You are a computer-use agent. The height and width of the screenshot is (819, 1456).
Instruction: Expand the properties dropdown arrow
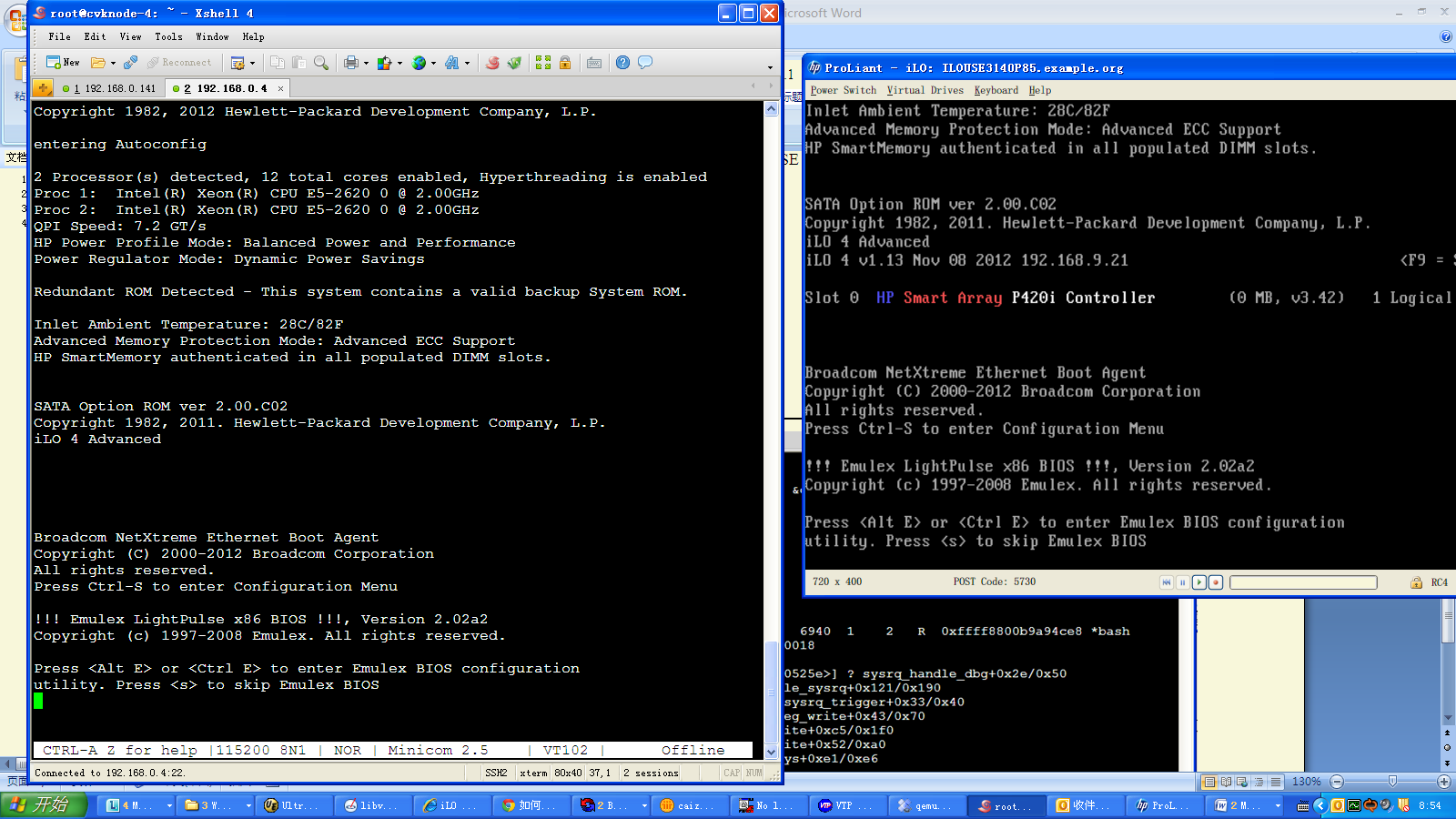click(x=252, y=64)
